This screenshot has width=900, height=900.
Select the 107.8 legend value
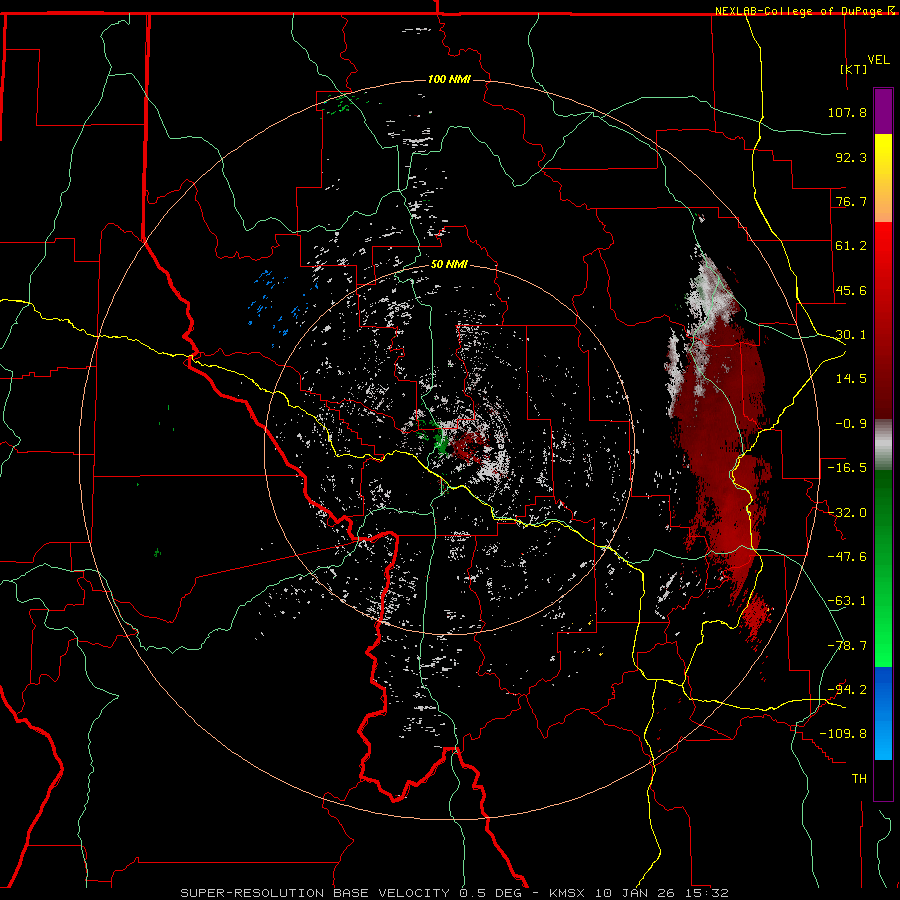click(847, 112)
